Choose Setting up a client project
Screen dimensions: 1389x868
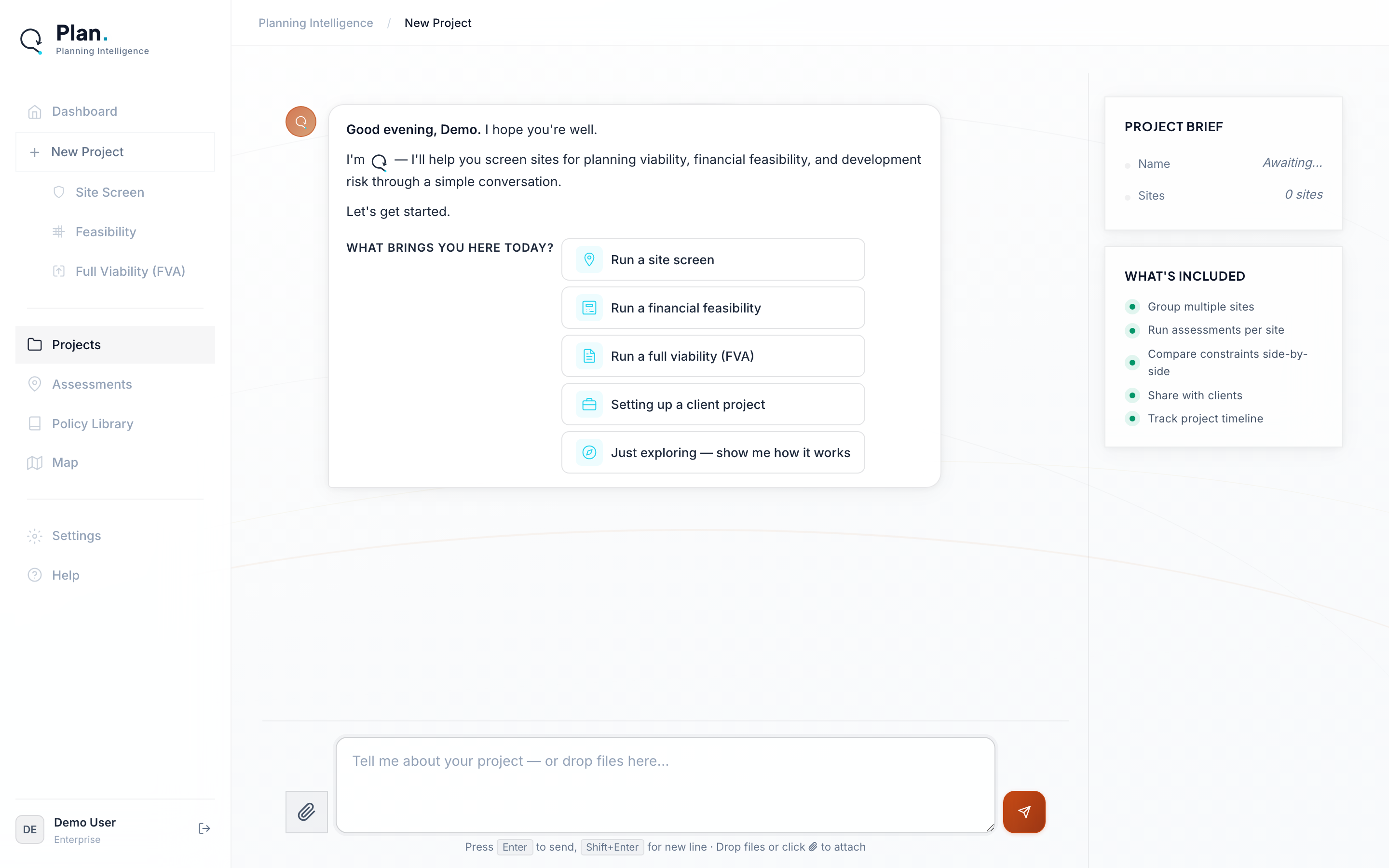point(712,404)
